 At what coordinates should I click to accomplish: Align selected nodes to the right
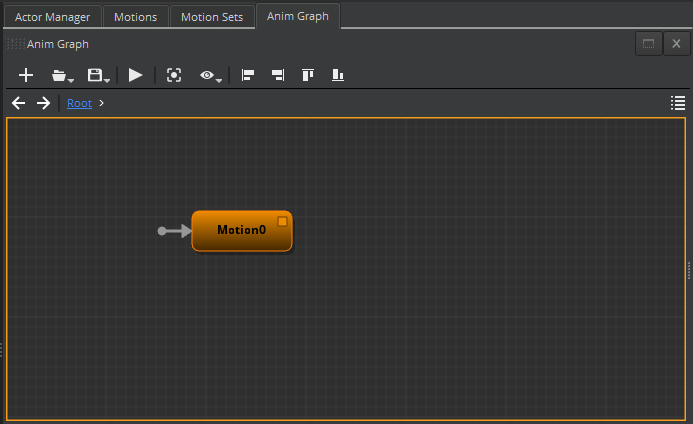pyautogui.click(x=278, y=75)
